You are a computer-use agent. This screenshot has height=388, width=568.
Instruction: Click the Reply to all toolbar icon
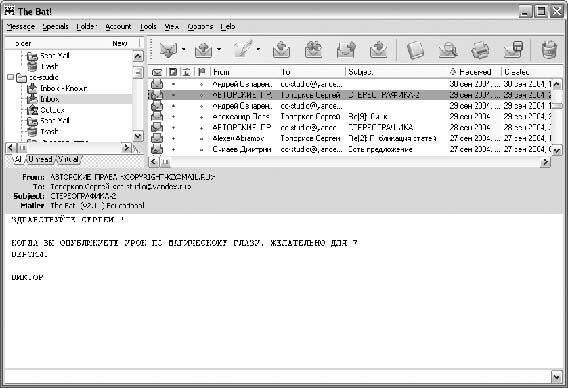coord(314,50)
